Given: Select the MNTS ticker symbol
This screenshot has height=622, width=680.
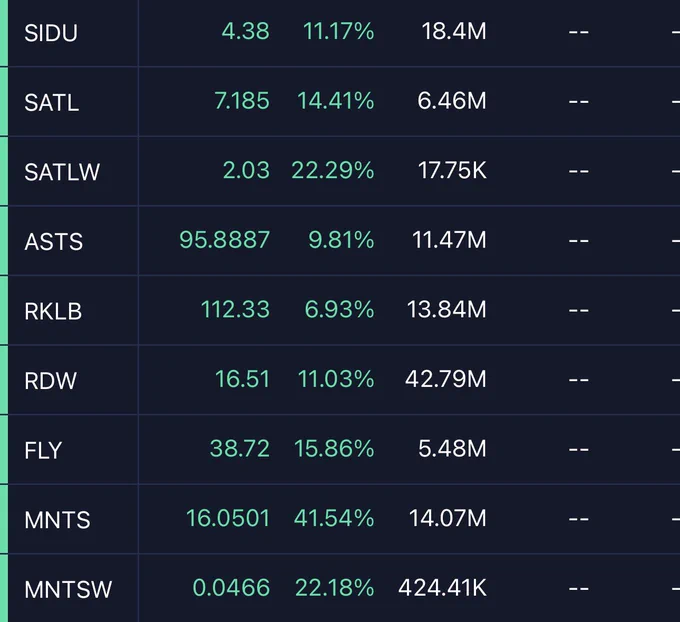Looking at the screenshot, I should (57, 520).
